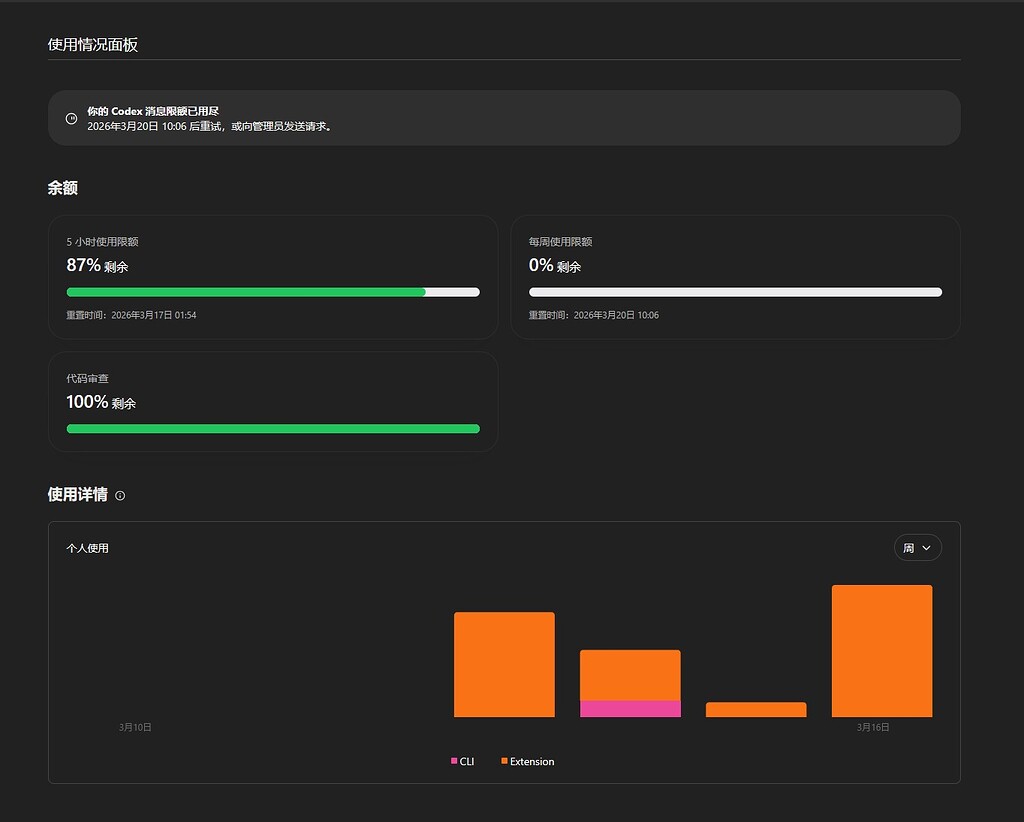Click the 余额 section heading
Viewport: 1024px width, 822px height.
tap(63, 188)
